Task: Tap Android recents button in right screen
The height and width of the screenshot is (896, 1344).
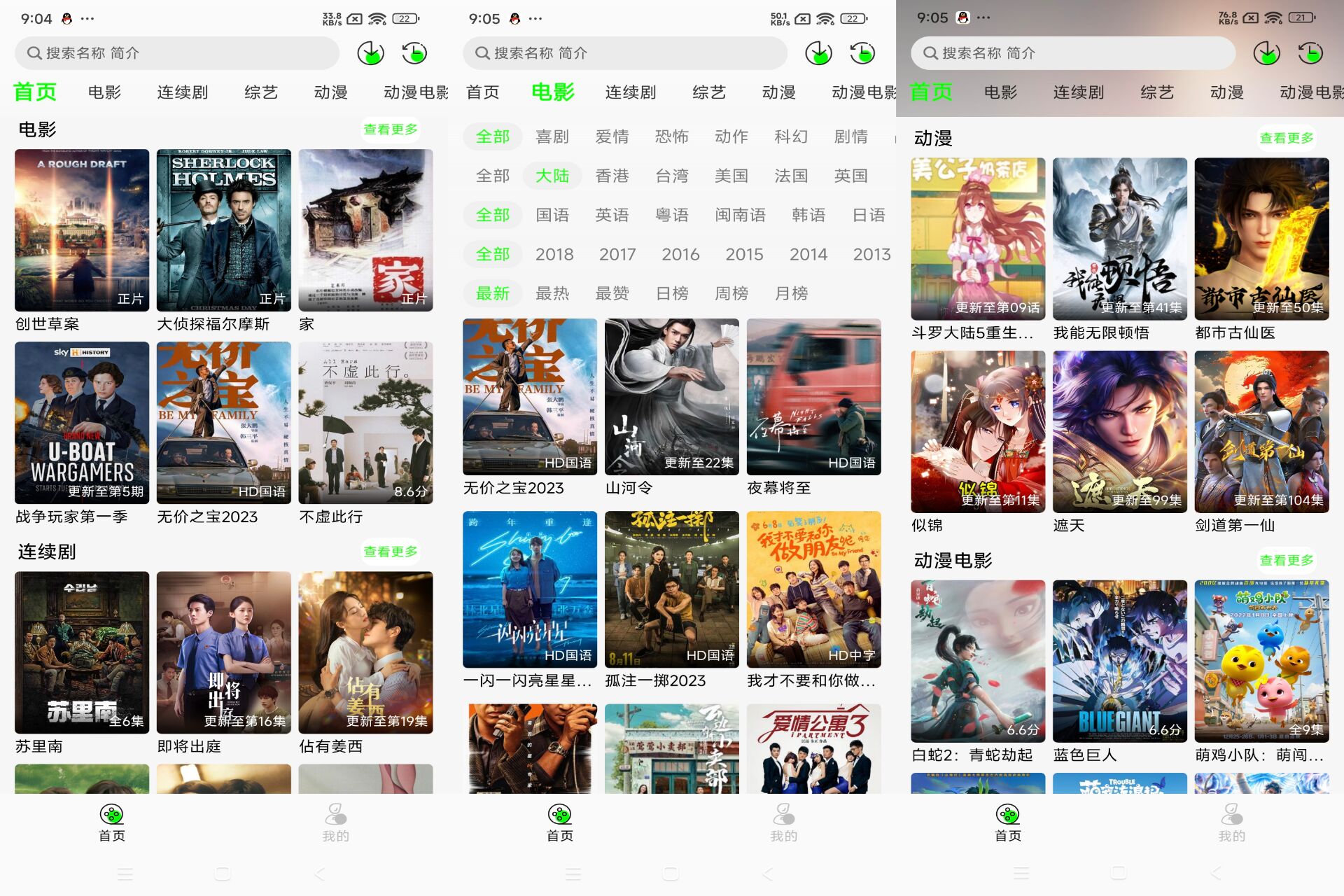Action: (1021, 874)
